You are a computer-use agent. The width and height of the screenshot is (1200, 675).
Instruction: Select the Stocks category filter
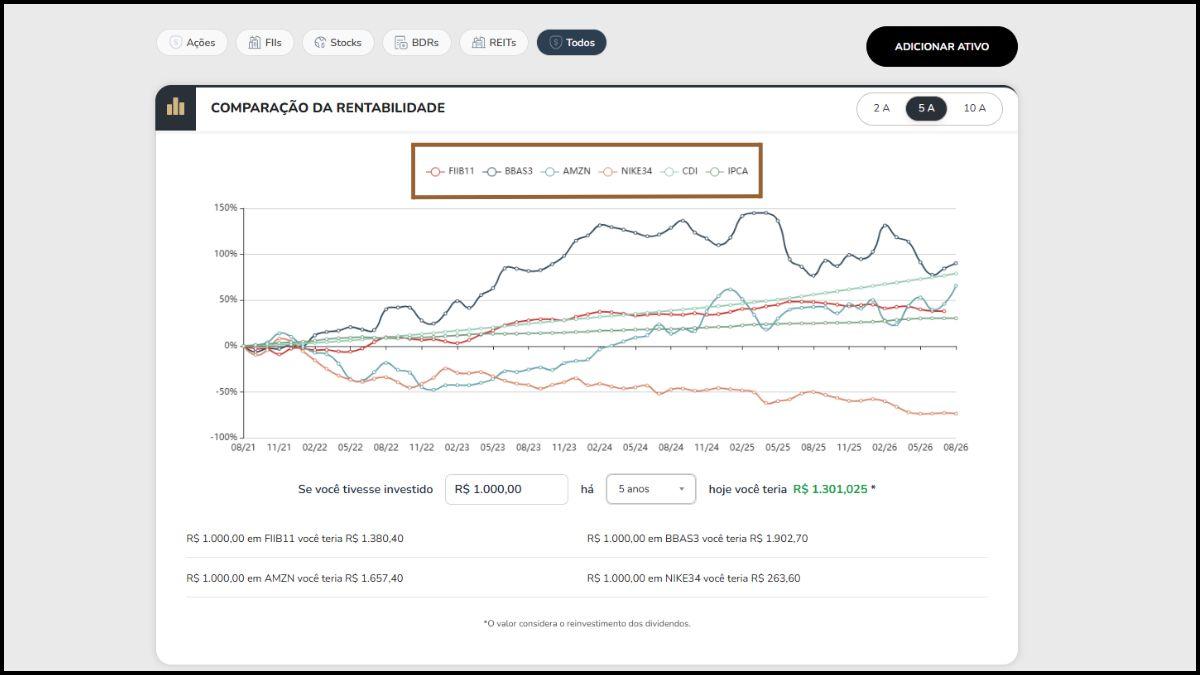coord(338,43)
